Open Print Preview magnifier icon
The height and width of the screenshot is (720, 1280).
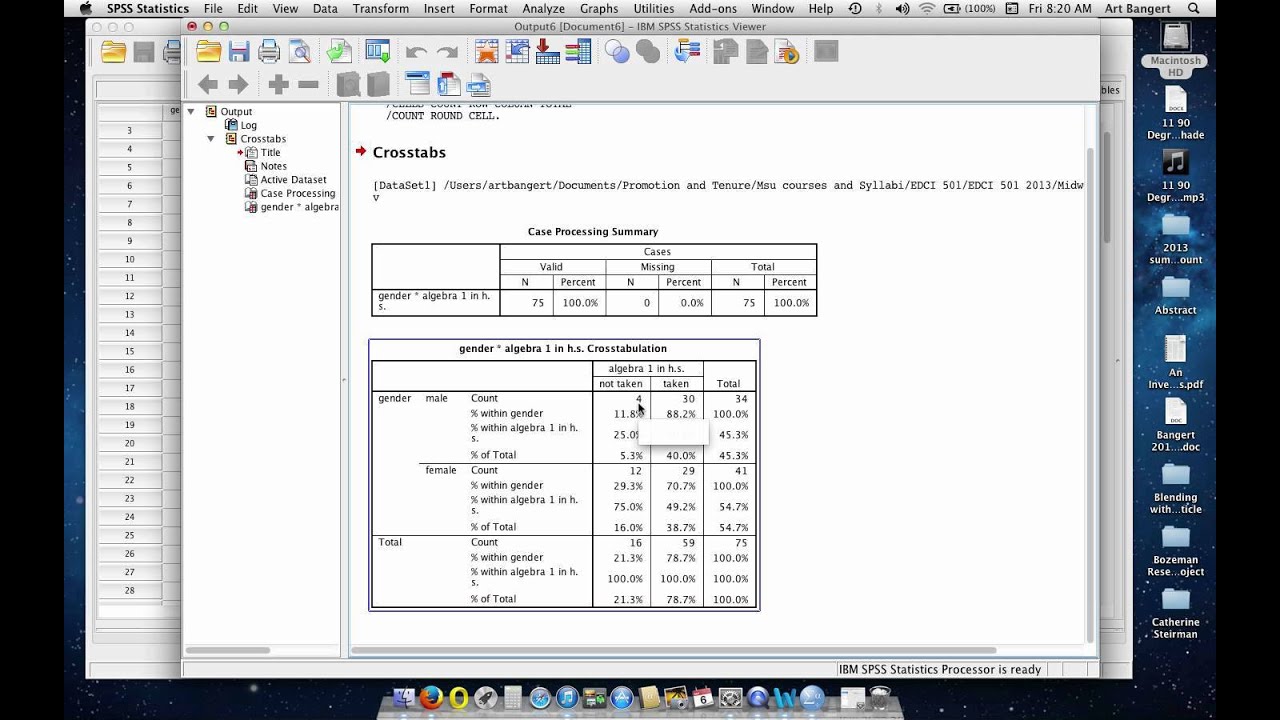click(300, 52)
